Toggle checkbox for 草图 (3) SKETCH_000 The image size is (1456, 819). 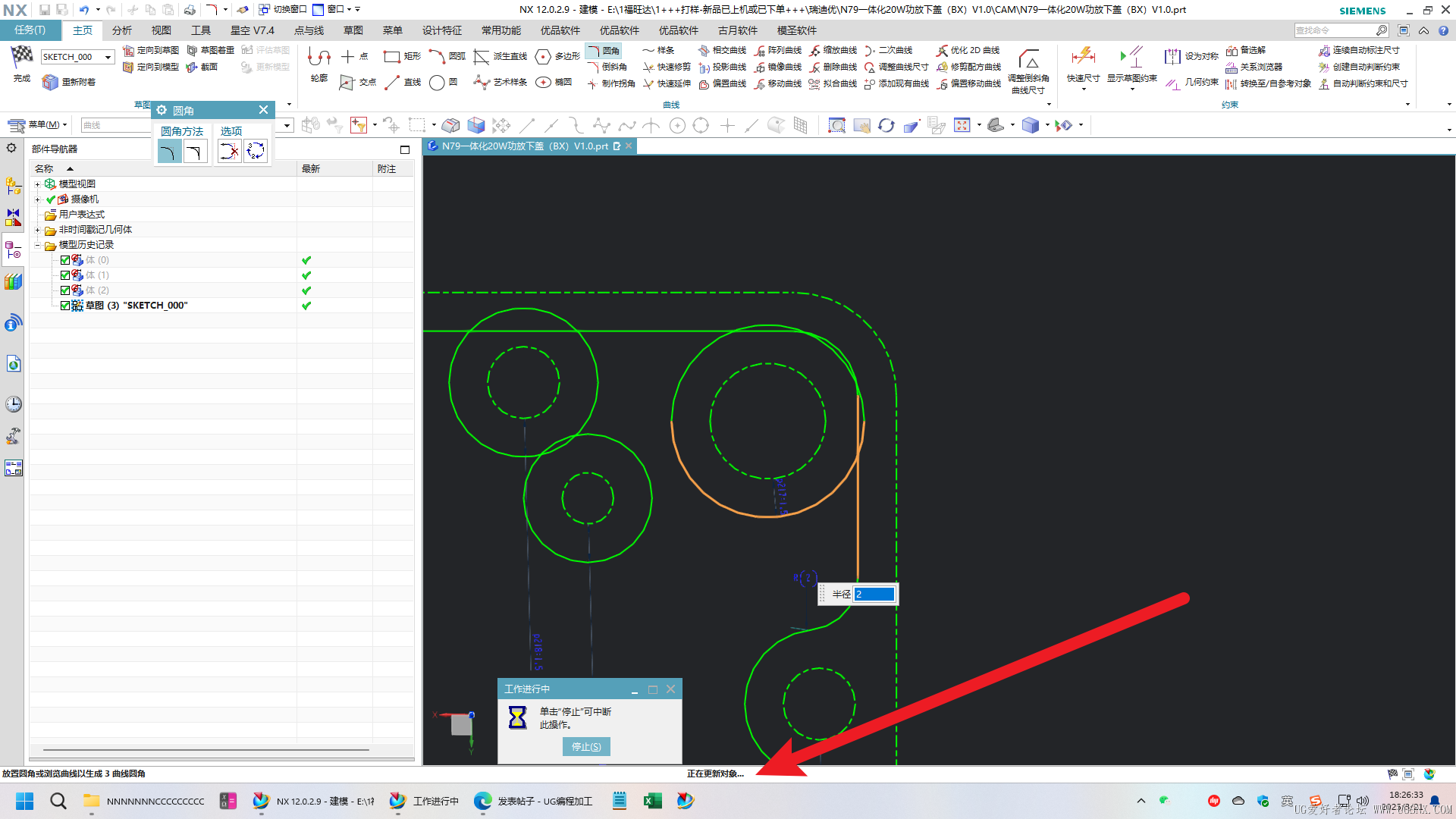[x=65, y=306]
